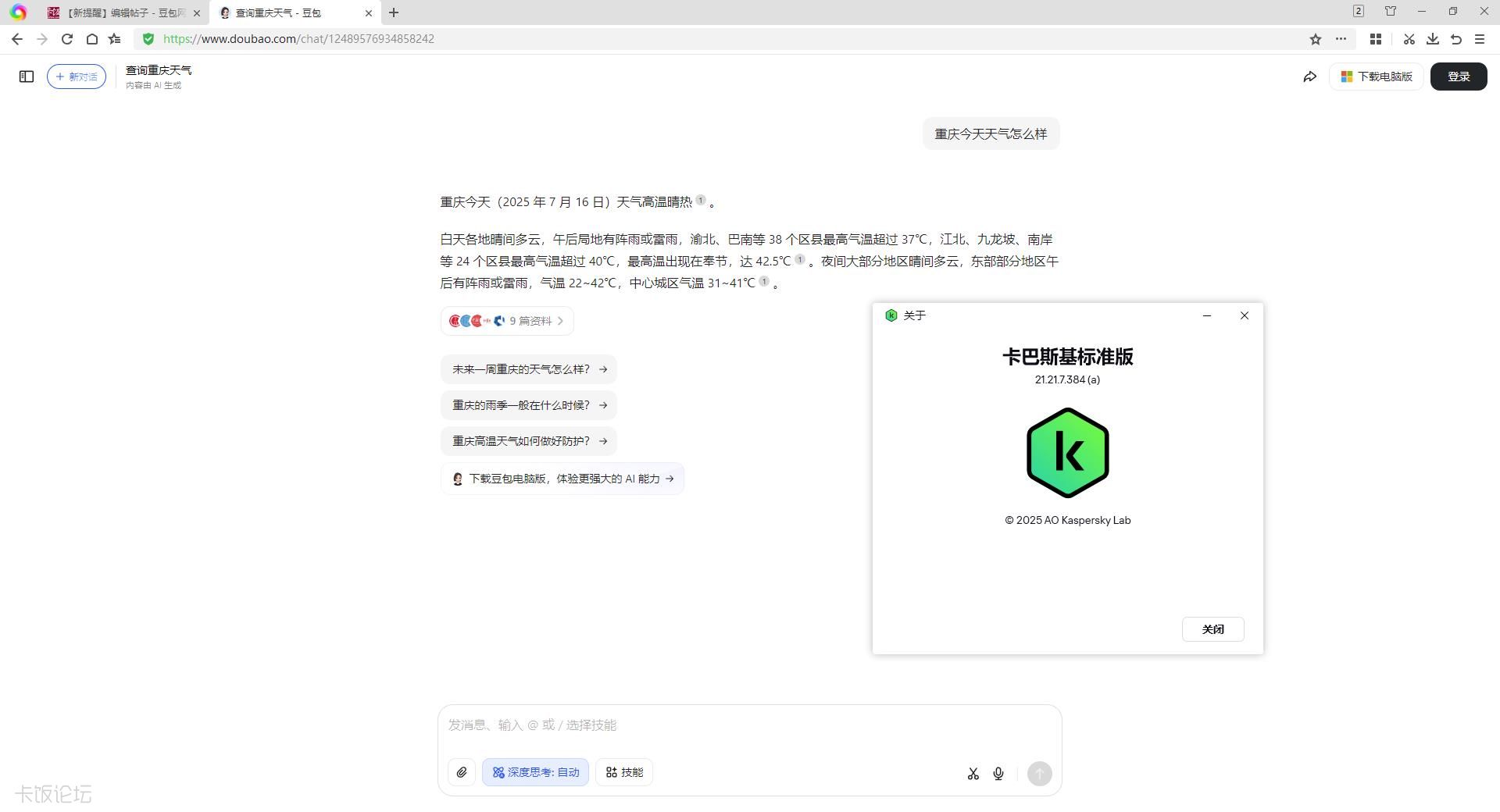Click the conversation title 查询重庆天气
Viewport: 1500px width, 812px height.
point(159,70)
